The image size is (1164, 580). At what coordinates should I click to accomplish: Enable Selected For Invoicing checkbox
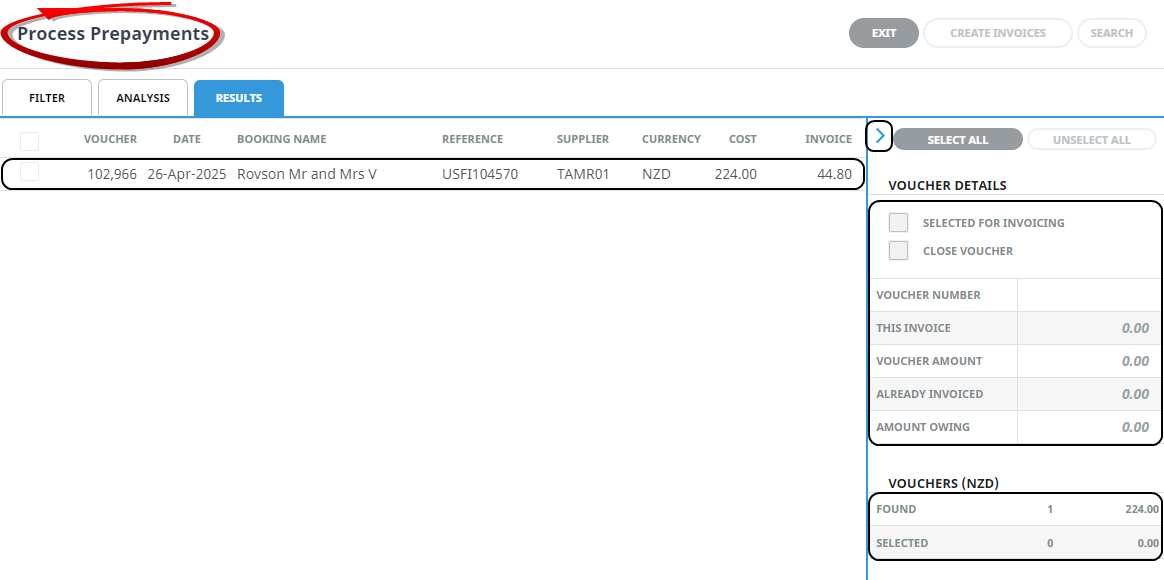[898, 223]
